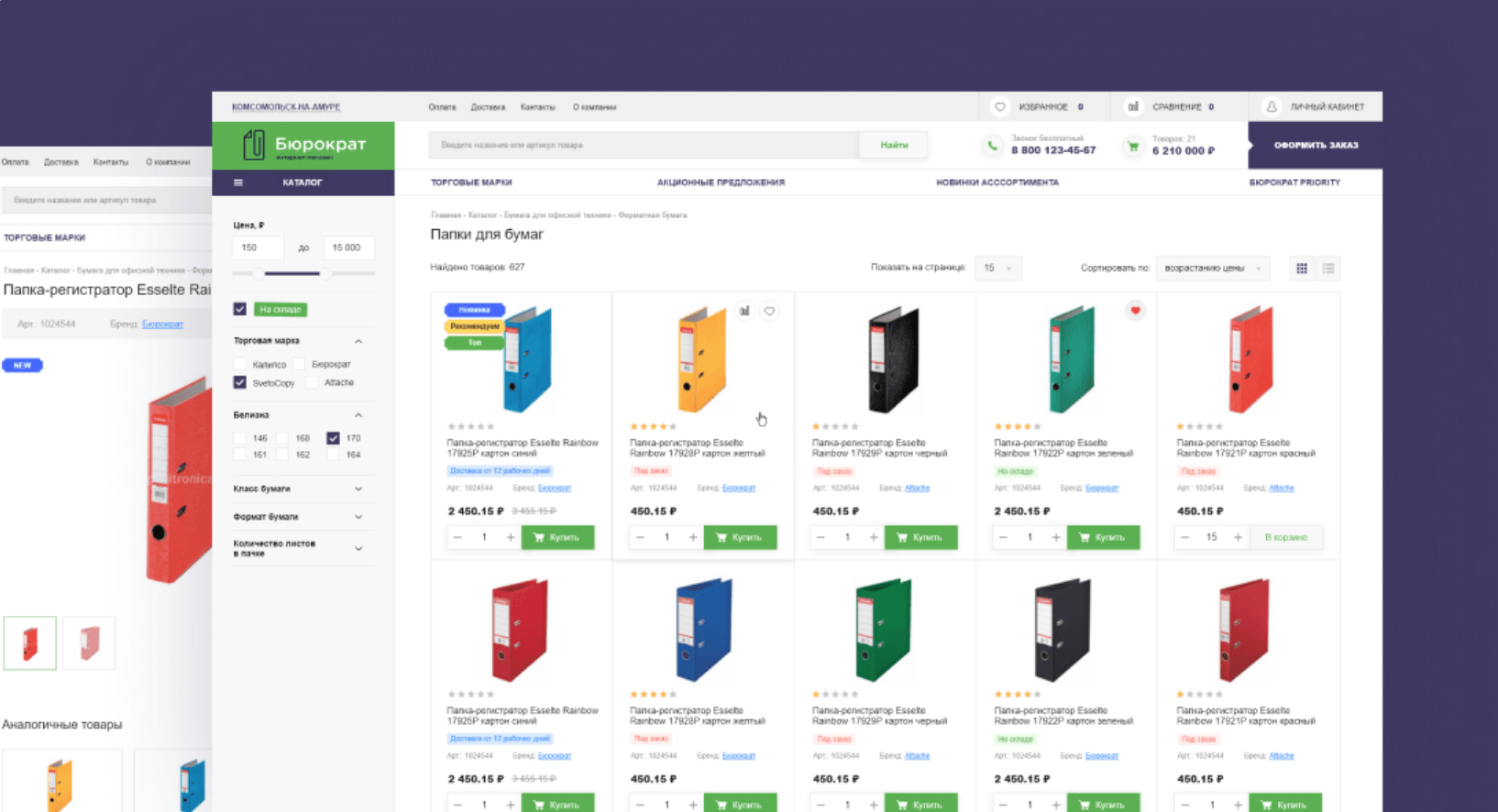Increase quantity of the top-row blue 17925P folder
This screenshot has height=812, width=1498.
pos(511,537)
